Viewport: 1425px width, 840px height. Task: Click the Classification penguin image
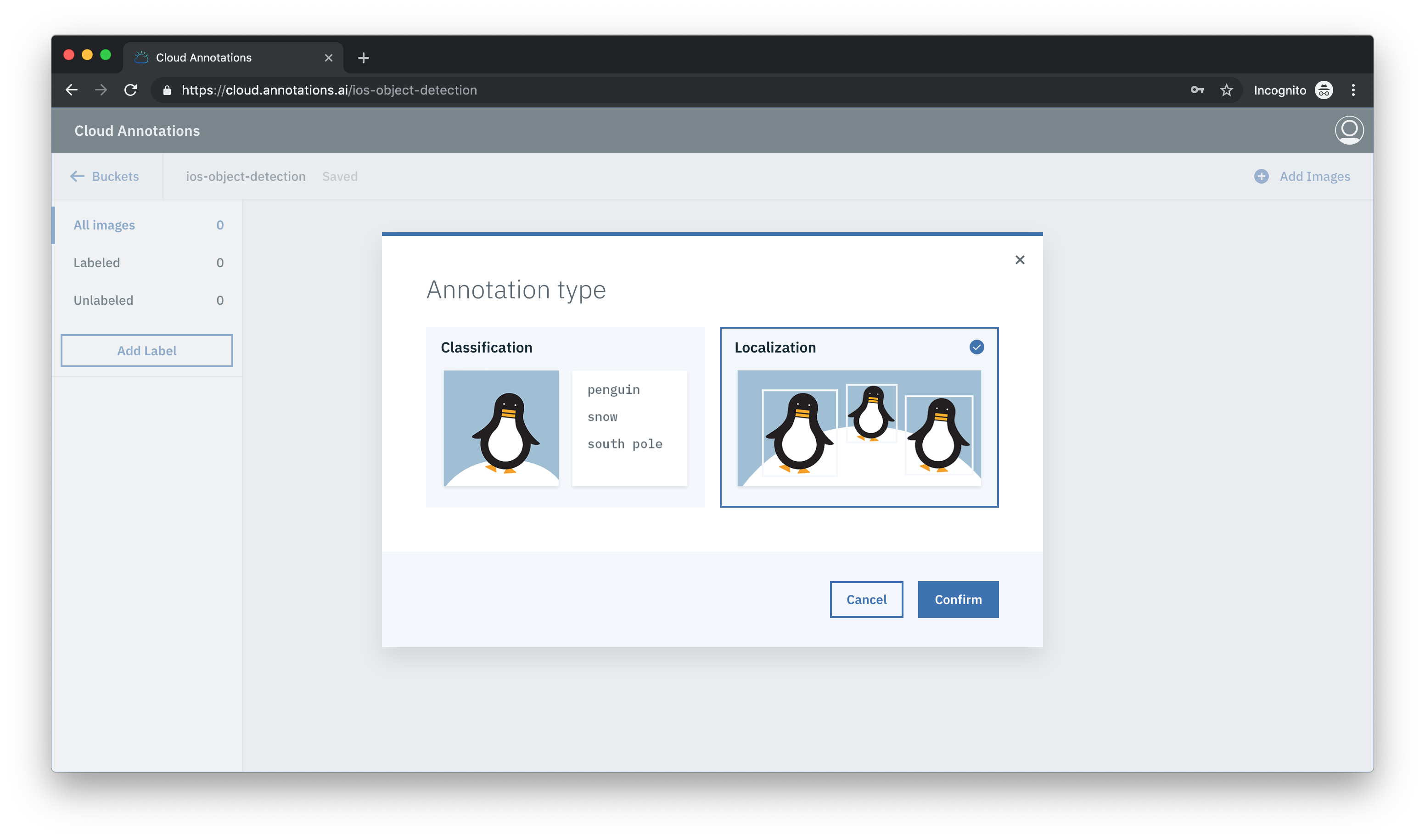point(501,428)
